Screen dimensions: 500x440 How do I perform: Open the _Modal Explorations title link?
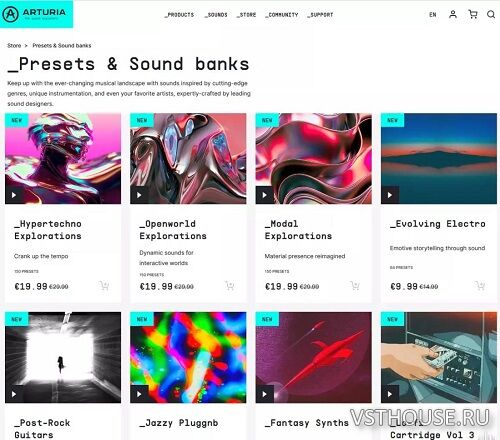pyautogui.click(x=298, y=230)
